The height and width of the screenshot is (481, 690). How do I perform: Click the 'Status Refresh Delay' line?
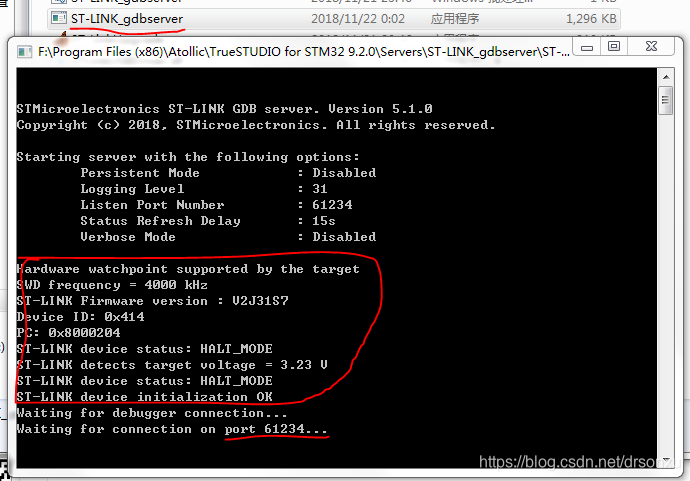coord(208,221)
